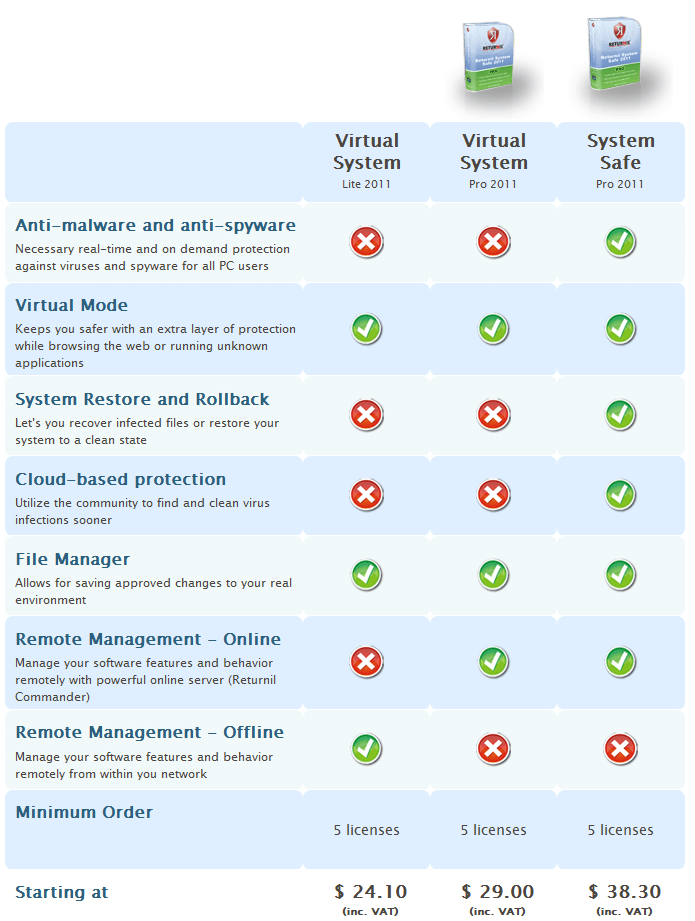Image resolution: width=695 pixels, height=921 pixels.
Task: Click the System Safe Pro 2011 box image
Action: pos(616,53)
